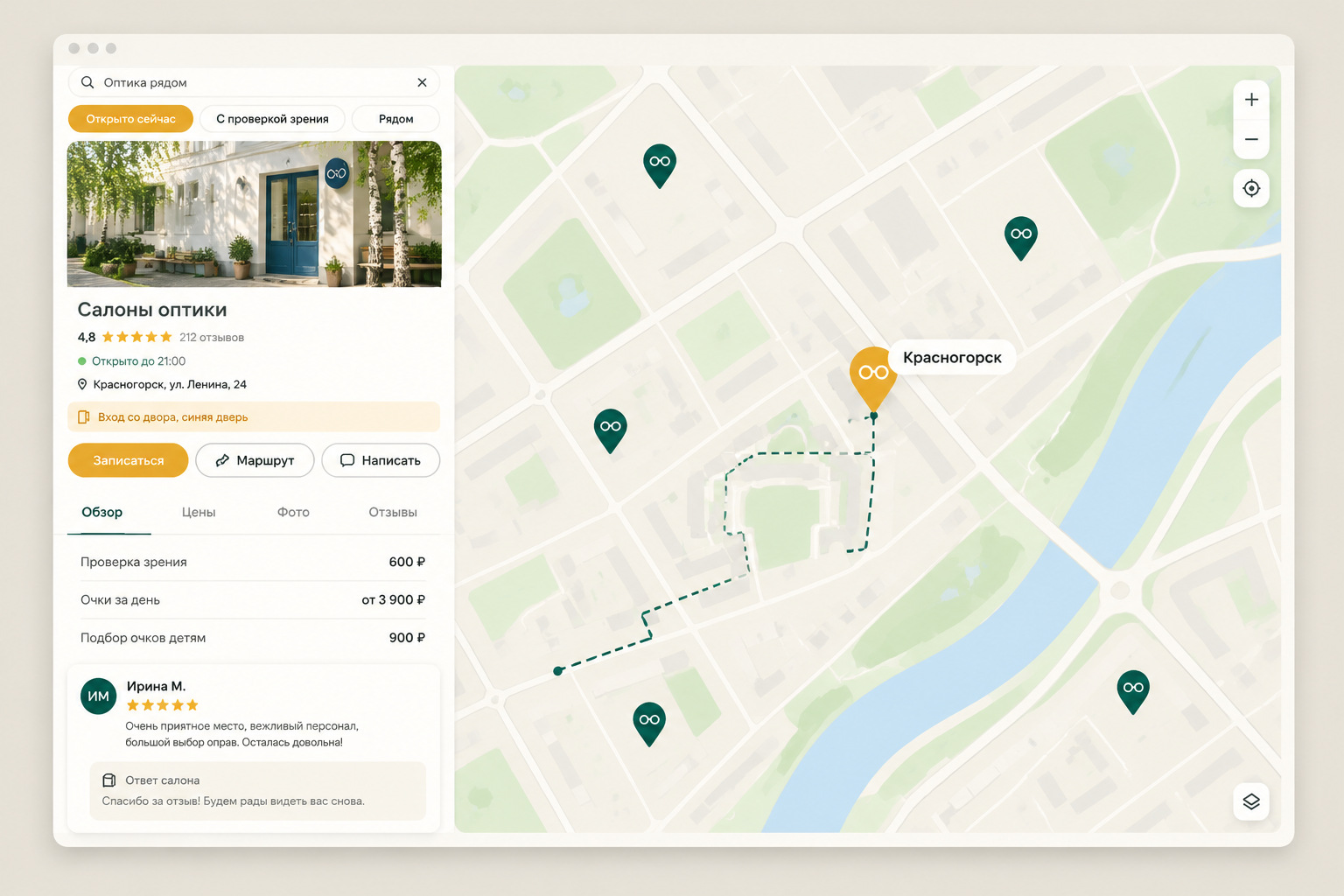Open the salon storefront photo
Screen dimensions: 1344x896
255,214
